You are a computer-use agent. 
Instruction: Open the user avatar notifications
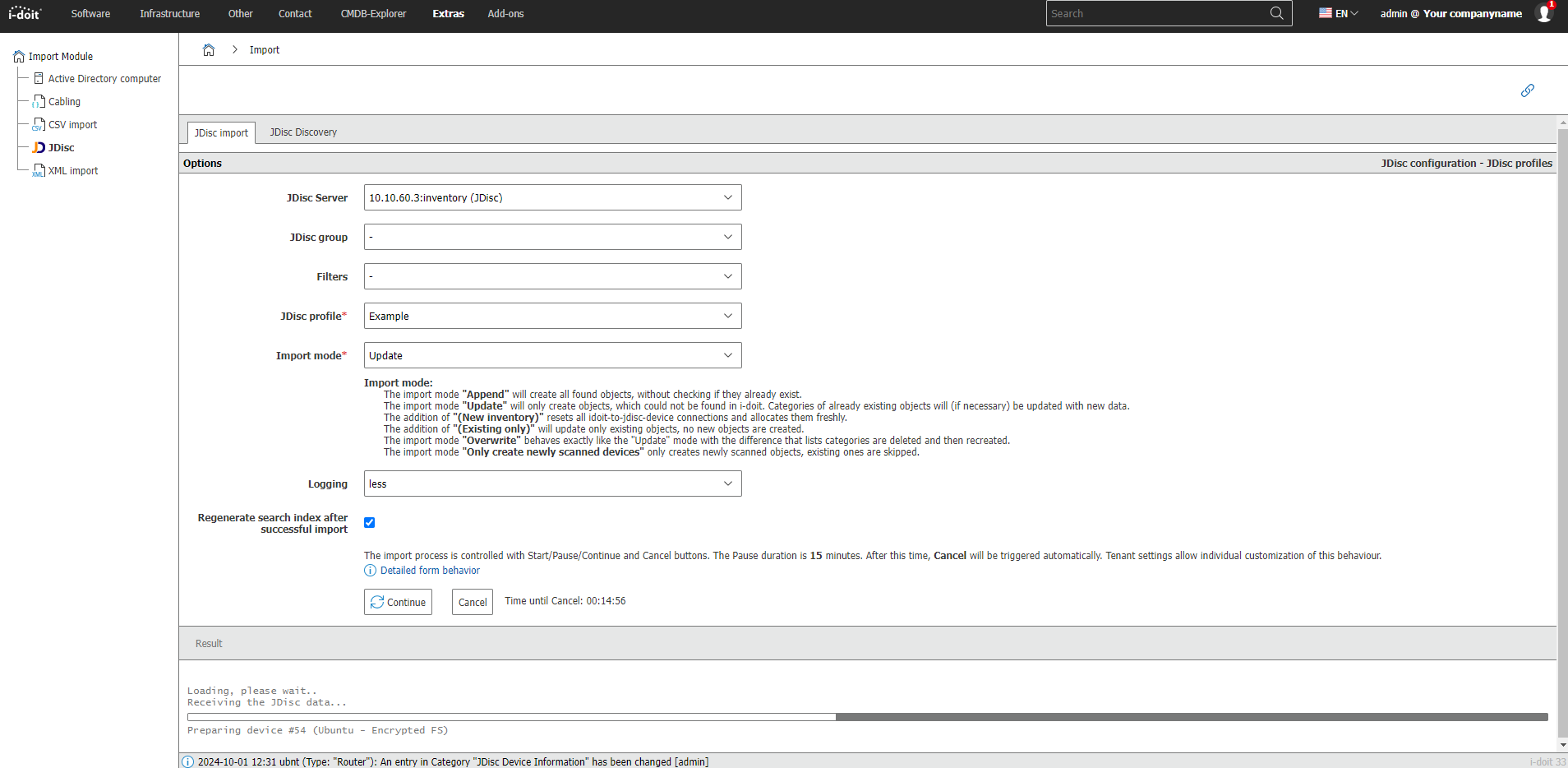[x=1544, y=12]
